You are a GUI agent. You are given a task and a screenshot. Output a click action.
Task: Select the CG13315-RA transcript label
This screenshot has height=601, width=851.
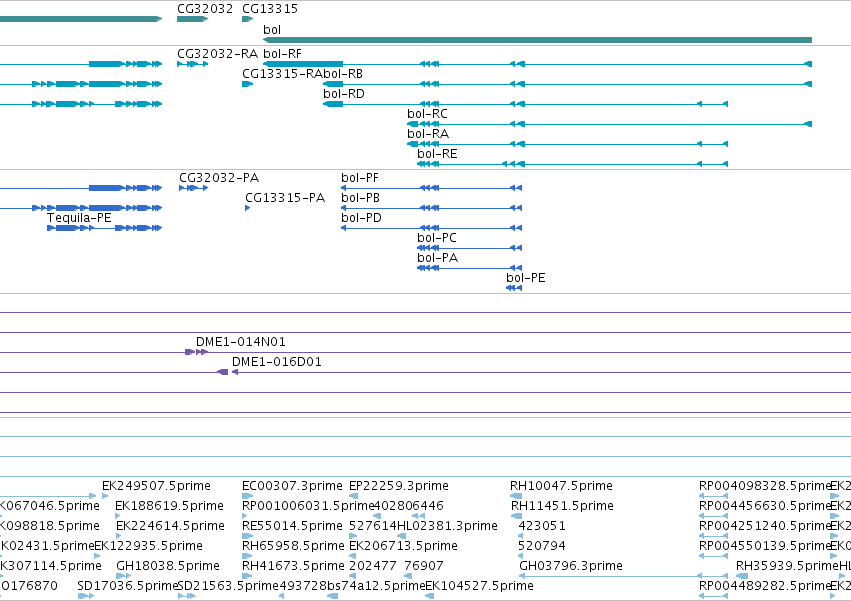[x=282, y=74]
